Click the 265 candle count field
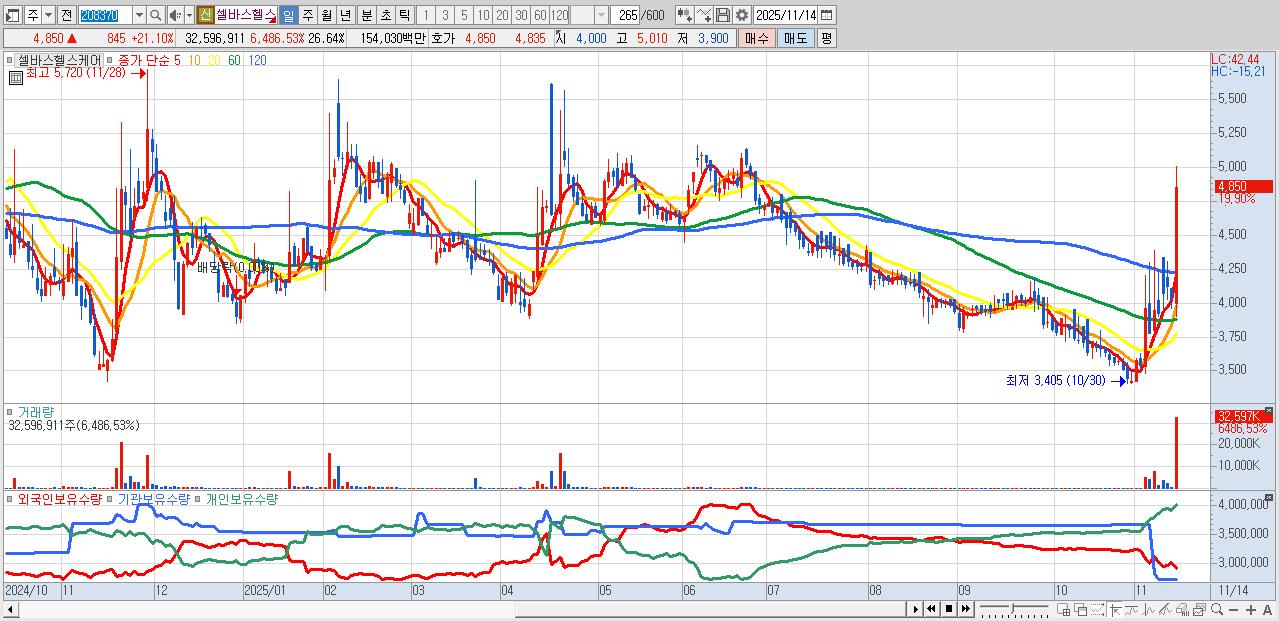The height and width of the screenshot is (621, 1279). [x=626, y=15]
